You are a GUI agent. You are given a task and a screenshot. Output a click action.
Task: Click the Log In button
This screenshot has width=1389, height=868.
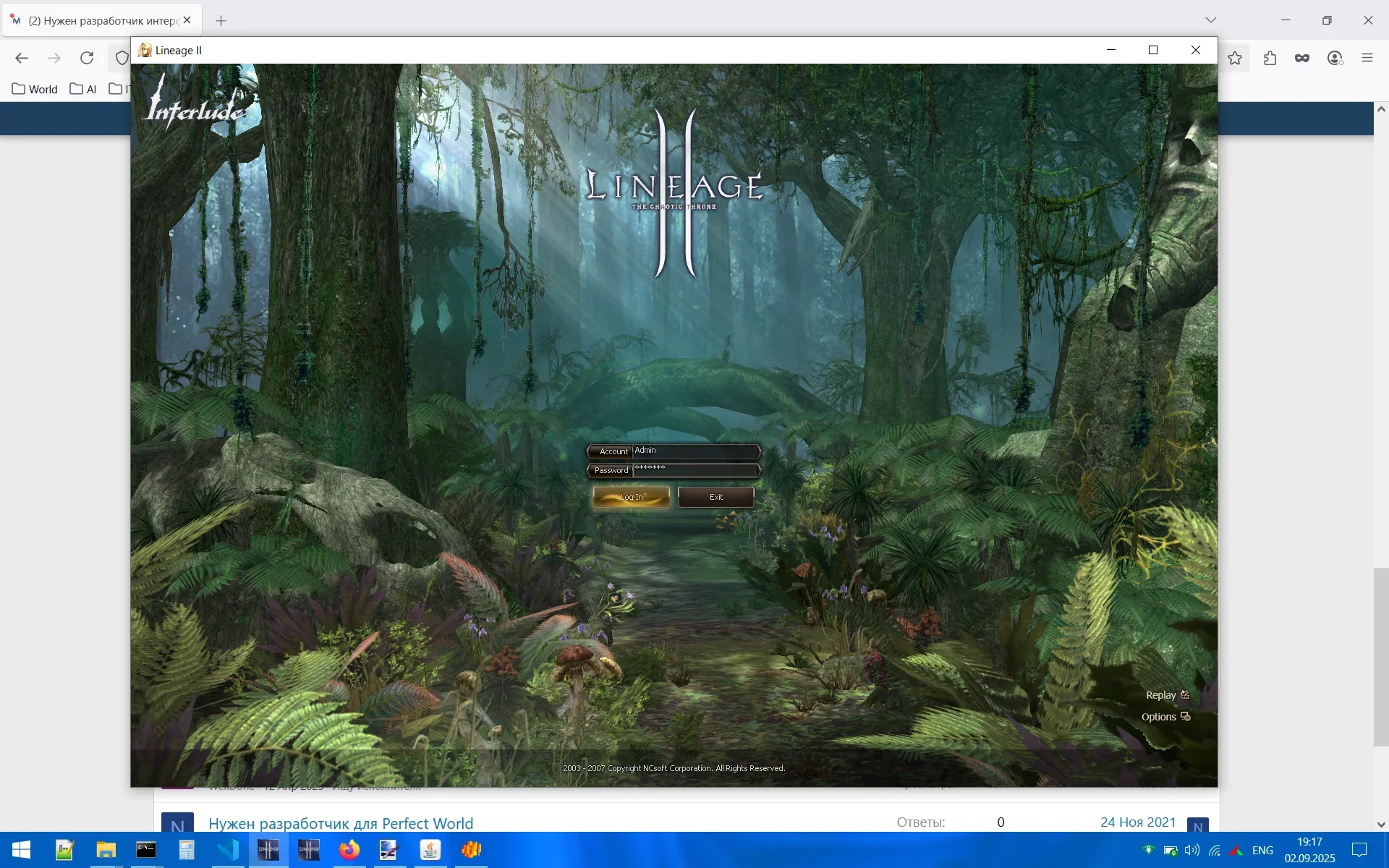pyautogui.click(x=632, y=497)
